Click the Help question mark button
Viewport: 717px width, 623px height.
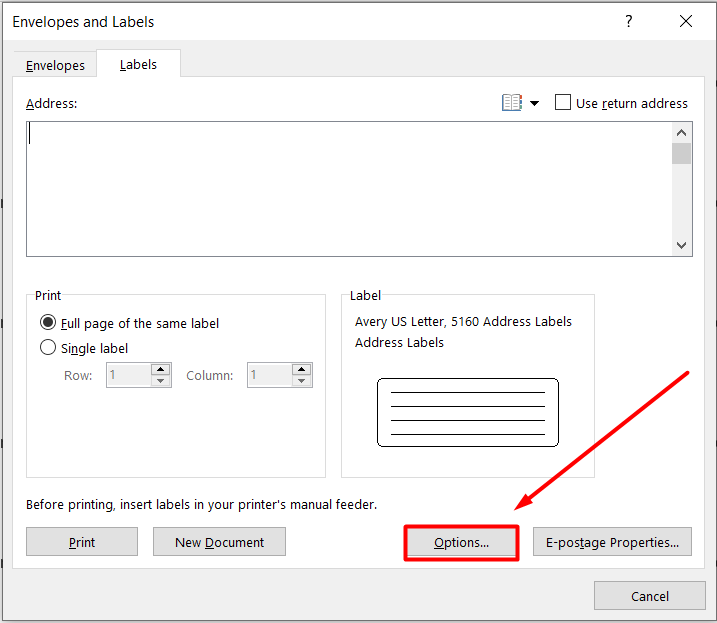629,21
